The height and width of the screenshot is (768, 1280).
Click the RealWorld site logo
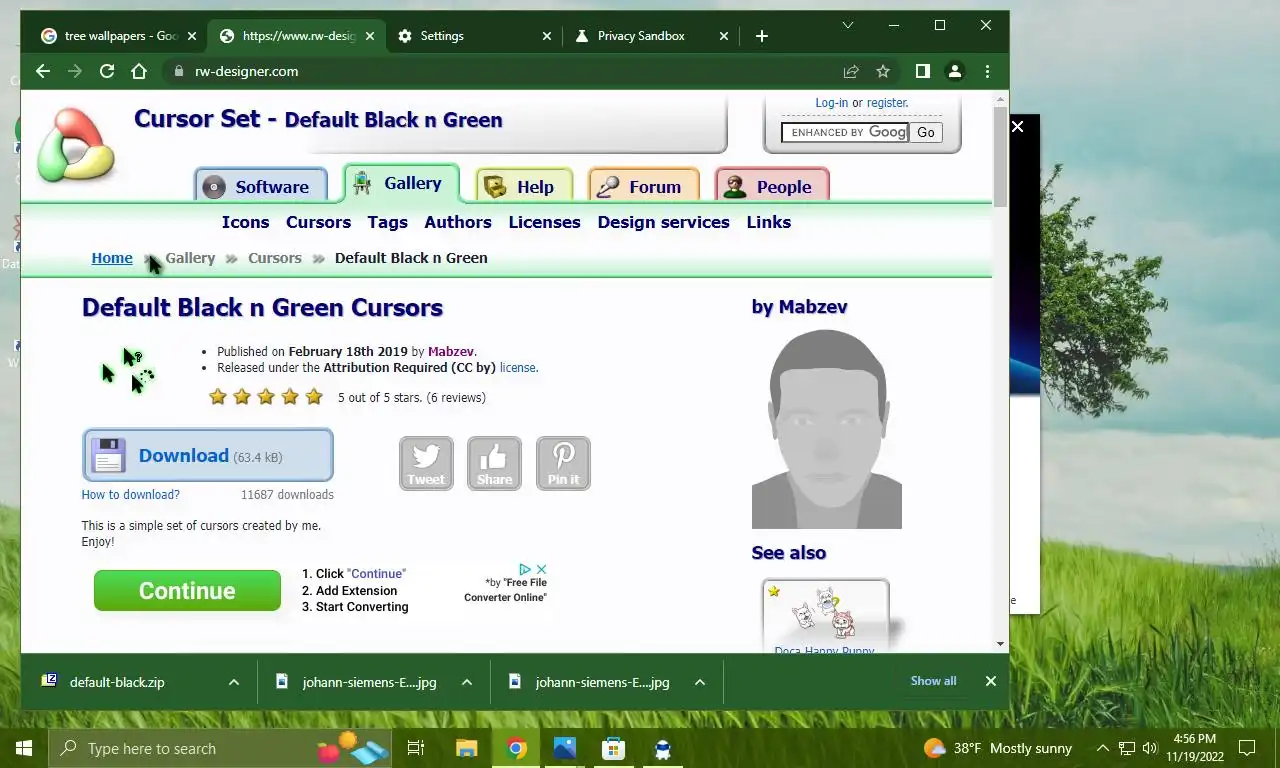click(x=76, y=145)
